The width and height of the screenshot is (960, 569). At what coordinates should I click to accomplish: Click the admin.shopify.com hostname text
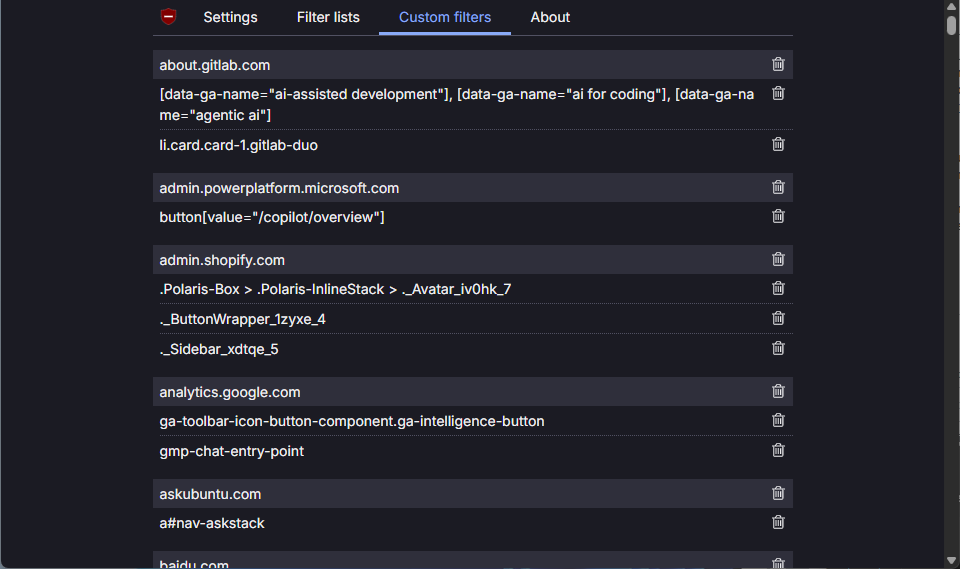coord(222,260)
